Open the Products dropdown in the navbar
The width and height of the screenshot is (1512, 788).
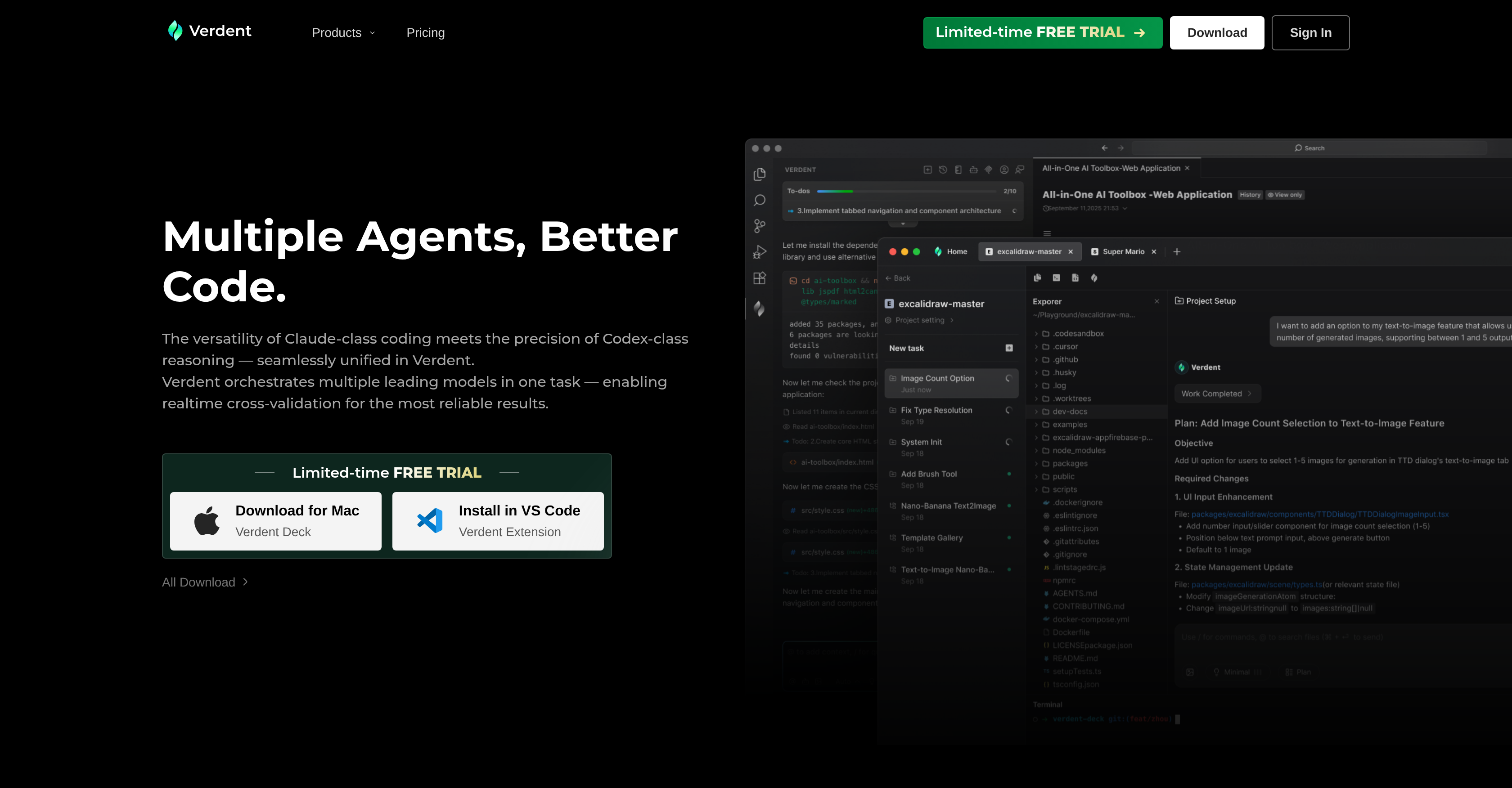pos(342,33)
